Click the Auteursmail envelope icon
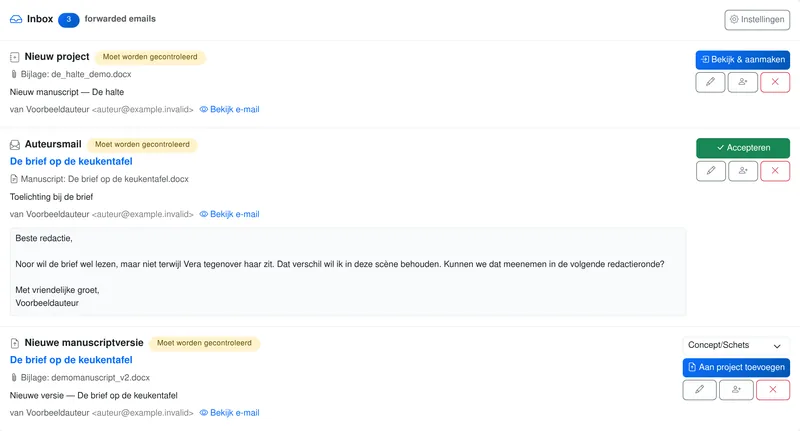 15,145
